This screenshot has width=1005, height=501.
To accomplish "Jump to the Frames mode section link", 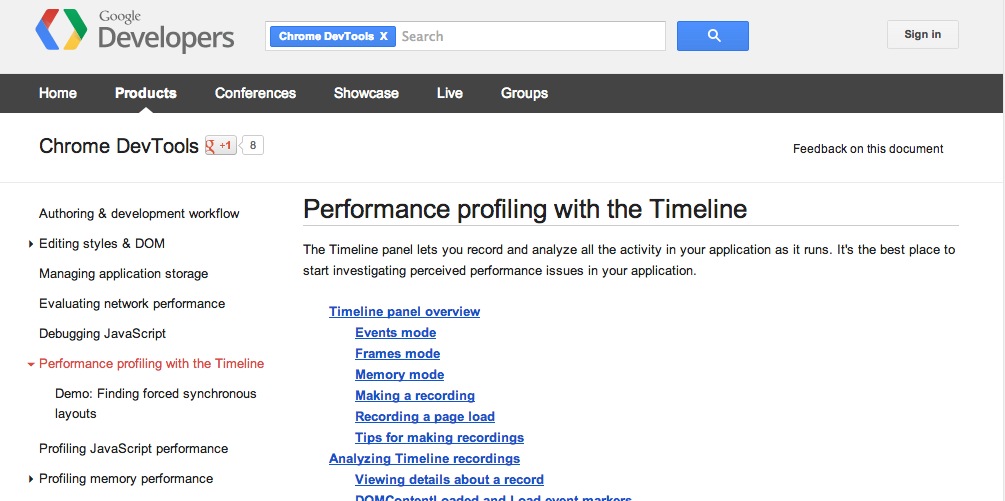I will 397,354.
